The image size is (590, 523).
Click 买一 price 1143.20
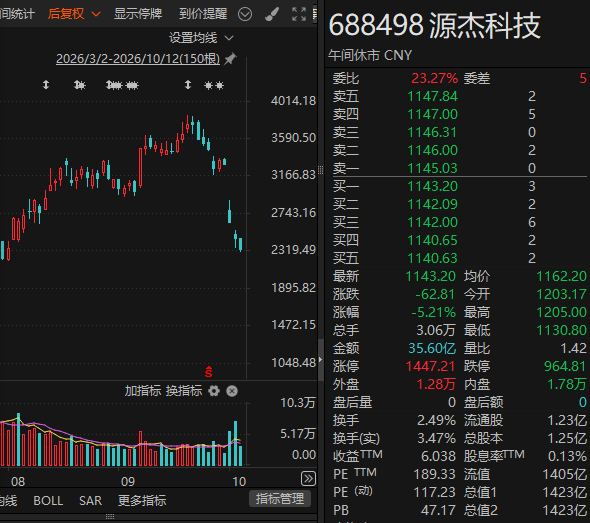[x=433, y=186]
